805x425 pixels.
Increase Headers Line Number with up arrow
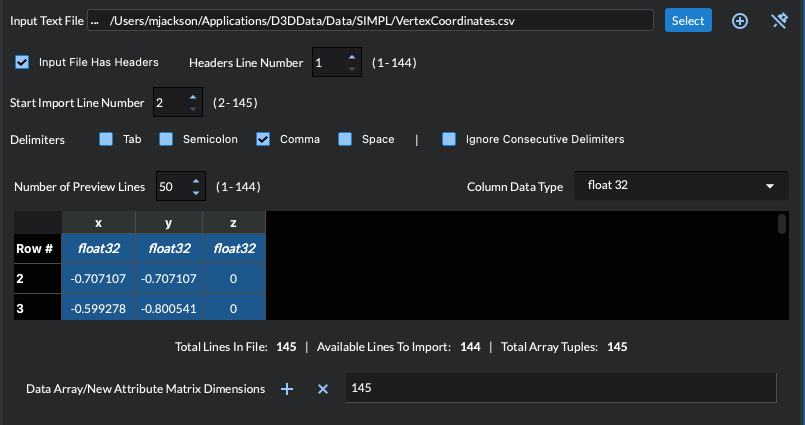point(352,57)
